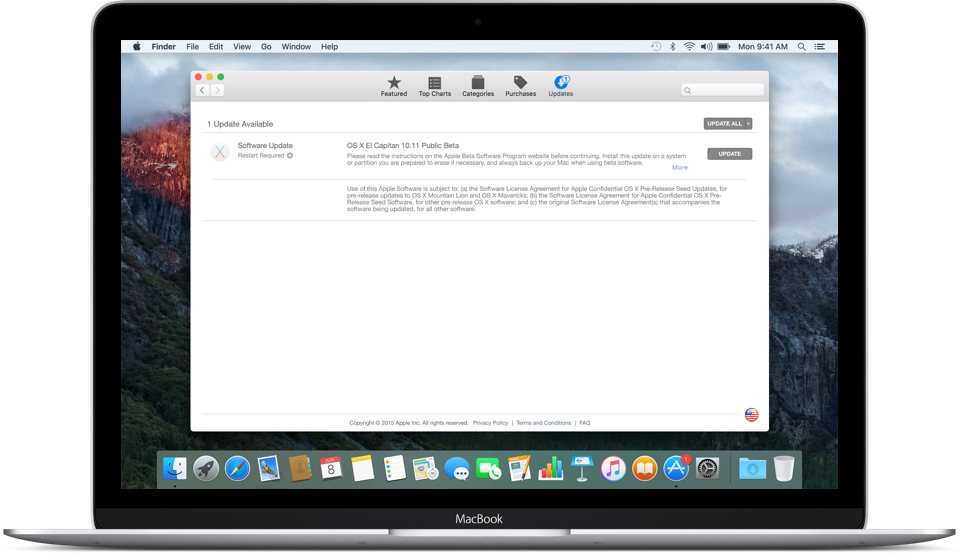Open the Finder menu
Screen dimensions: 967x554
click(163, 46)
